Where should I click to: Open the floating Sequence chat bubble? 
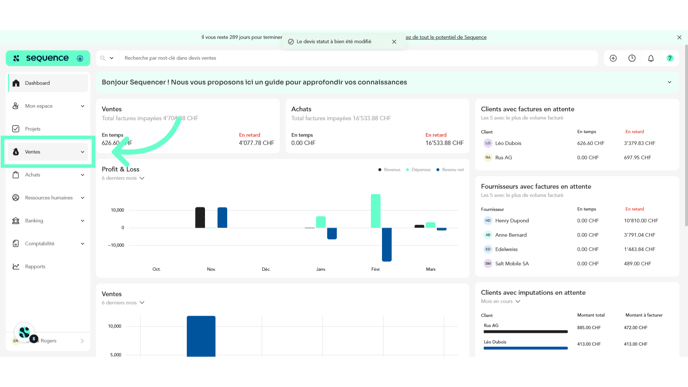pos(25,333)
